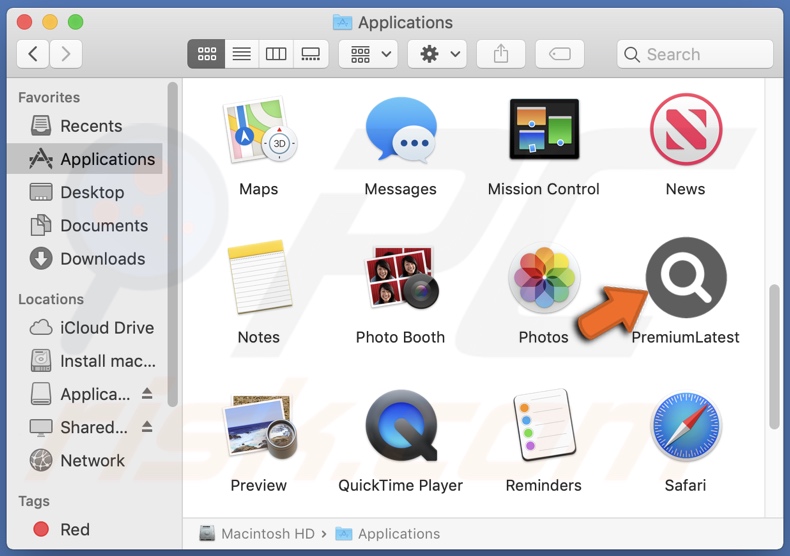Open Recents in the sidebar
The height and width of the screenshot is (556, 790).
point(85,126)
